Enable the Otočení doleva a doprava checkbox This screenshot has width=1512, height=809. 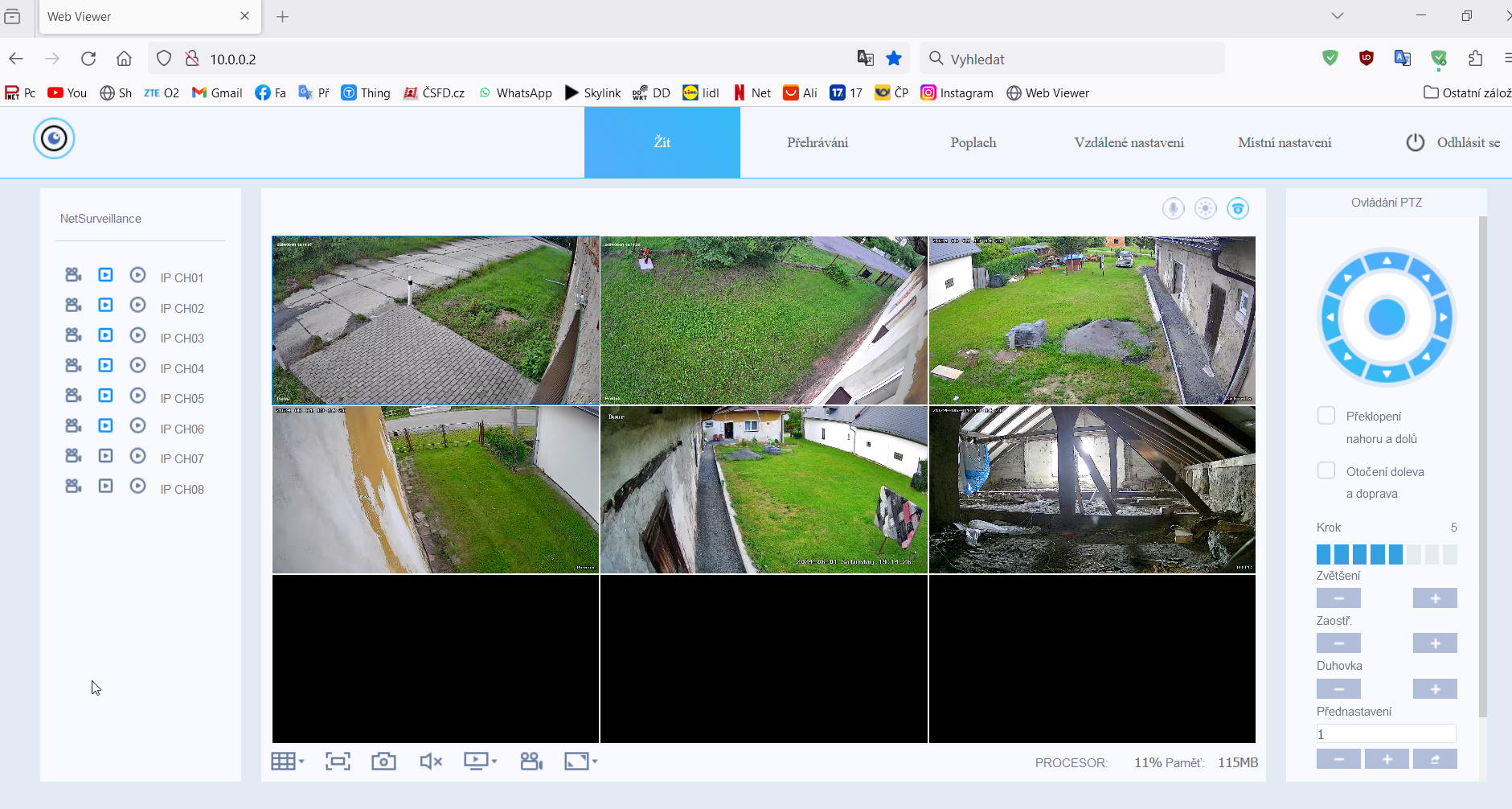[x=1326, y=470]
